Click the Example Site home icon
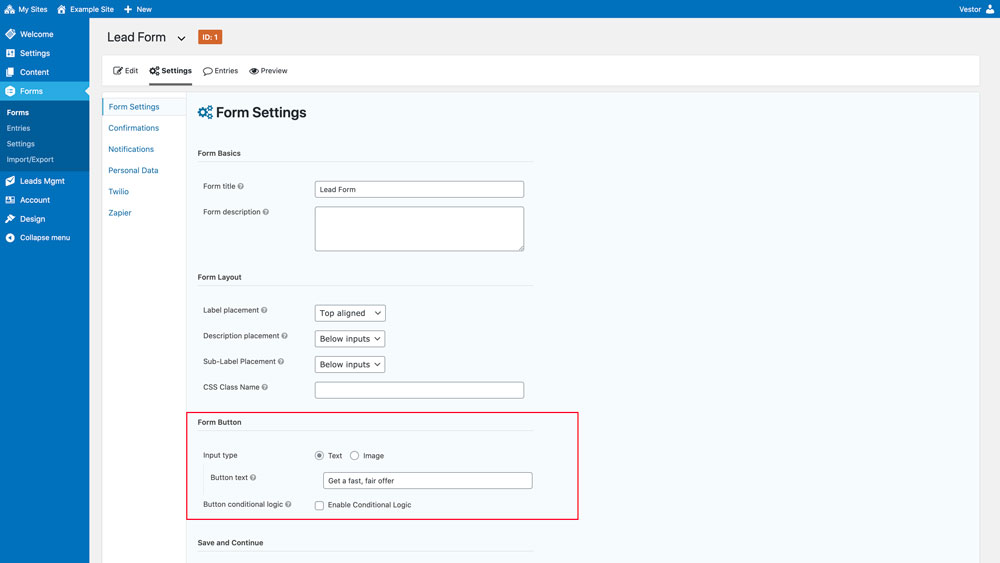The height and width of the screenshot is (563, 1000). [x=61, y=9]
